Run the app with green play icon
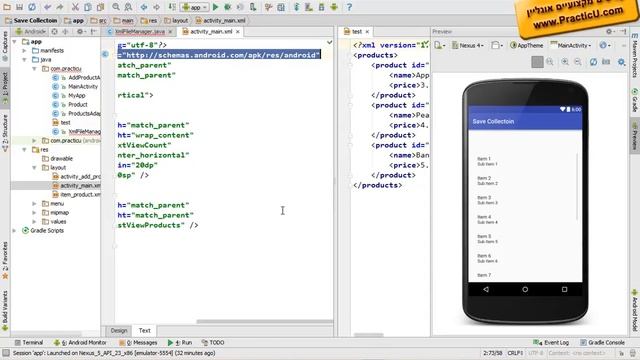 tap(216, 7)
